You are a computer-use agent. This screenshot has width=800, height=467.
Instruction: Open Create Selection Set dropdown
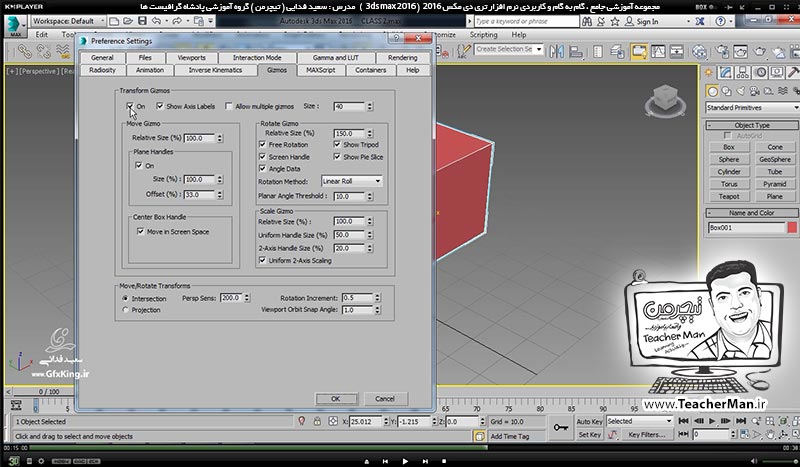(x=509, y=50)
